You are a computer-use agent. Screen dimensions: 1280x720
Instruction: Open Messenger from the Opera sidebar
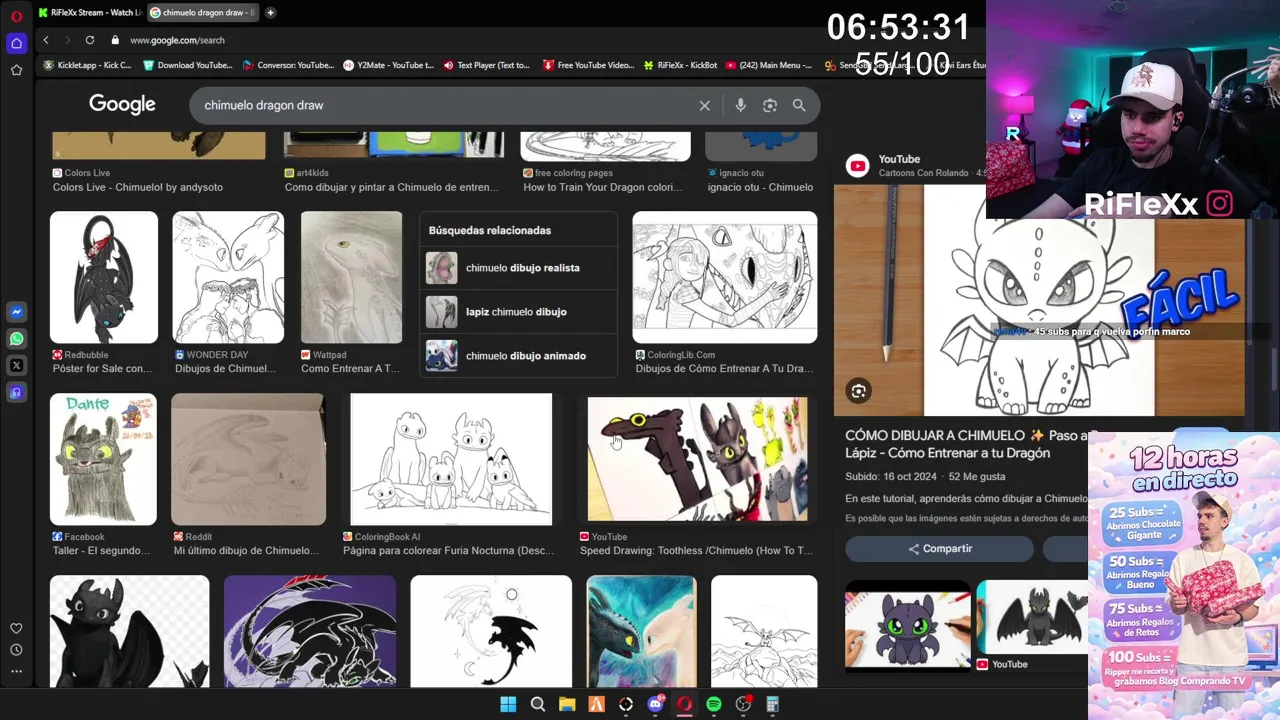coord(16,312)
